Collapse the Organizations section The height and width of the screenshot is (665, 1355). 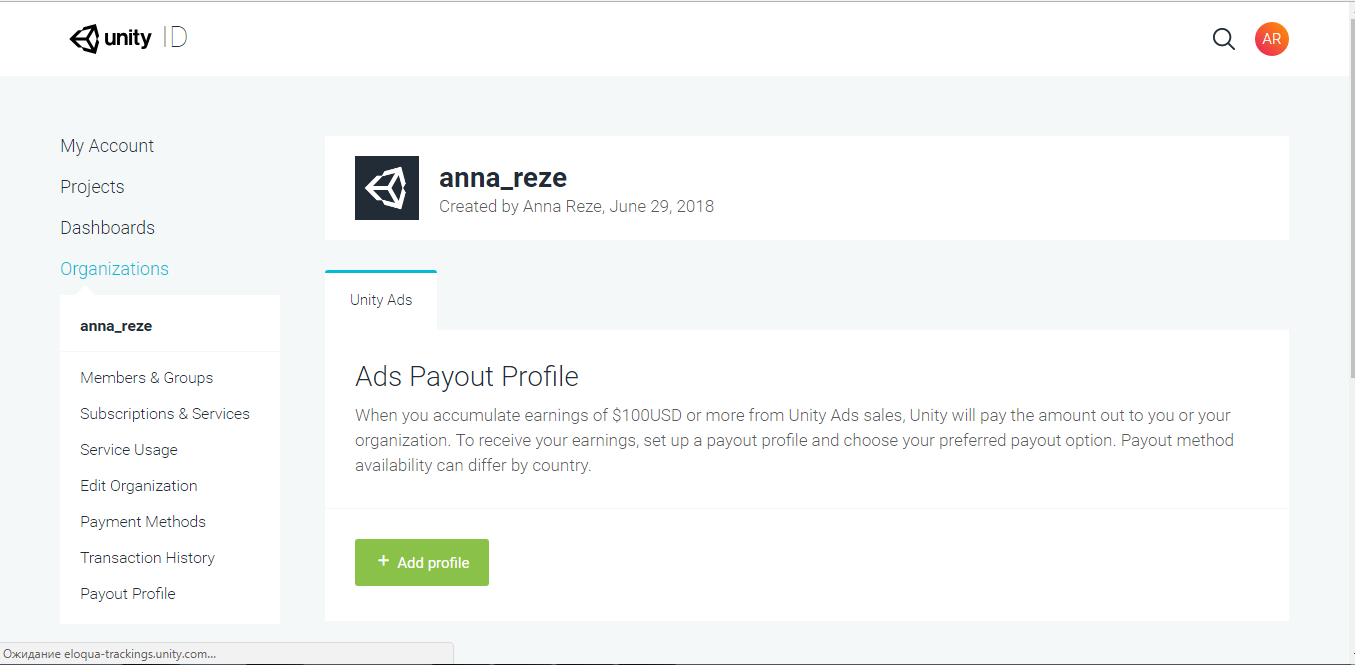[x=114, y=269]
